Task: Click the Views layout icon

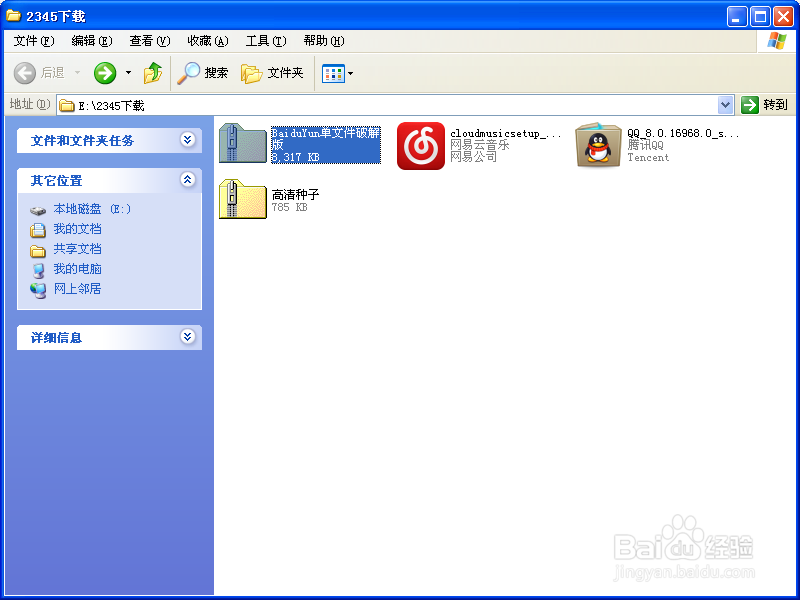Action: click(333, 73)
